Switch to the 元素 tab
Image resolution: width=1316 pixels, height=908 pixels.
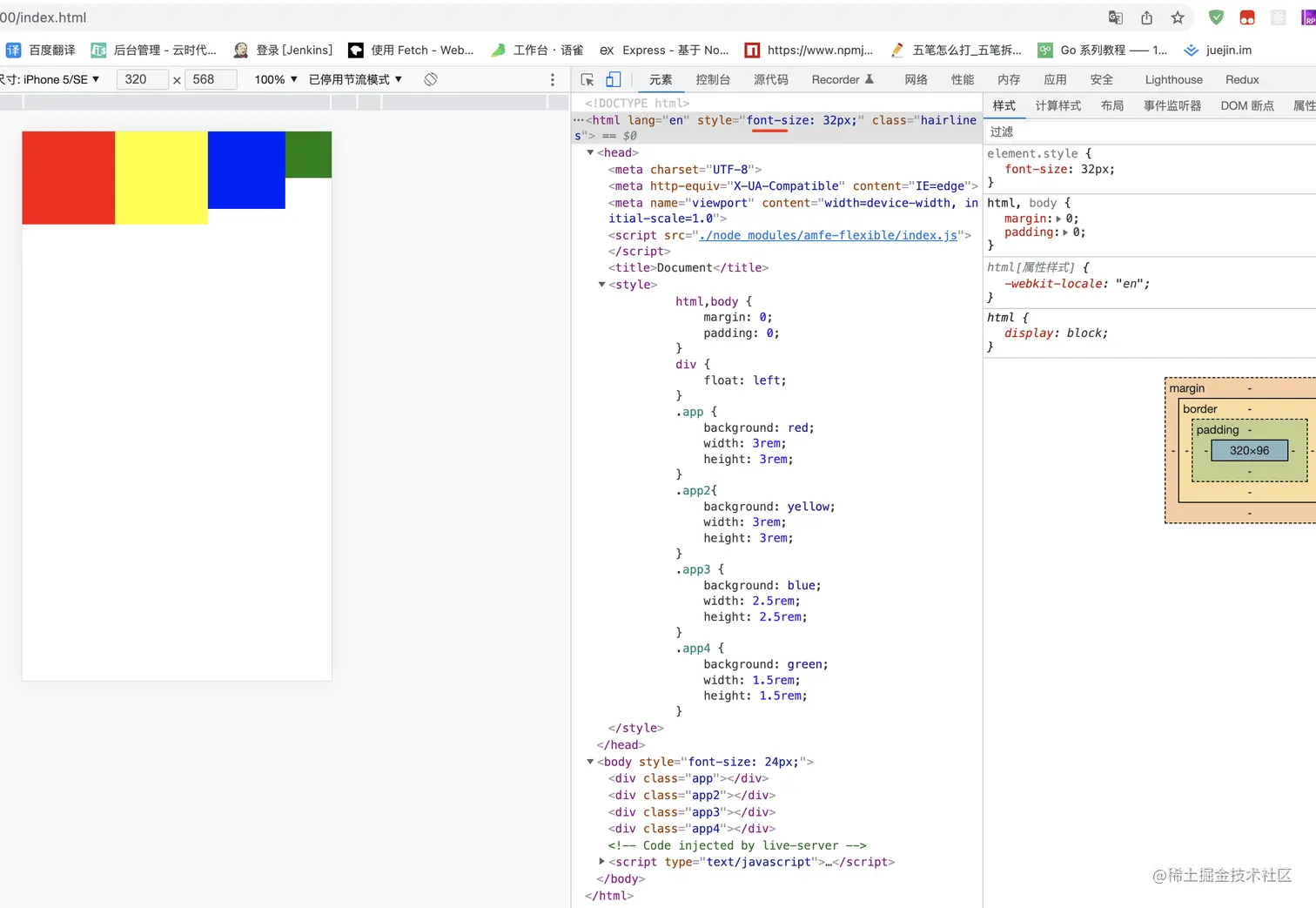tap(661, 79)
